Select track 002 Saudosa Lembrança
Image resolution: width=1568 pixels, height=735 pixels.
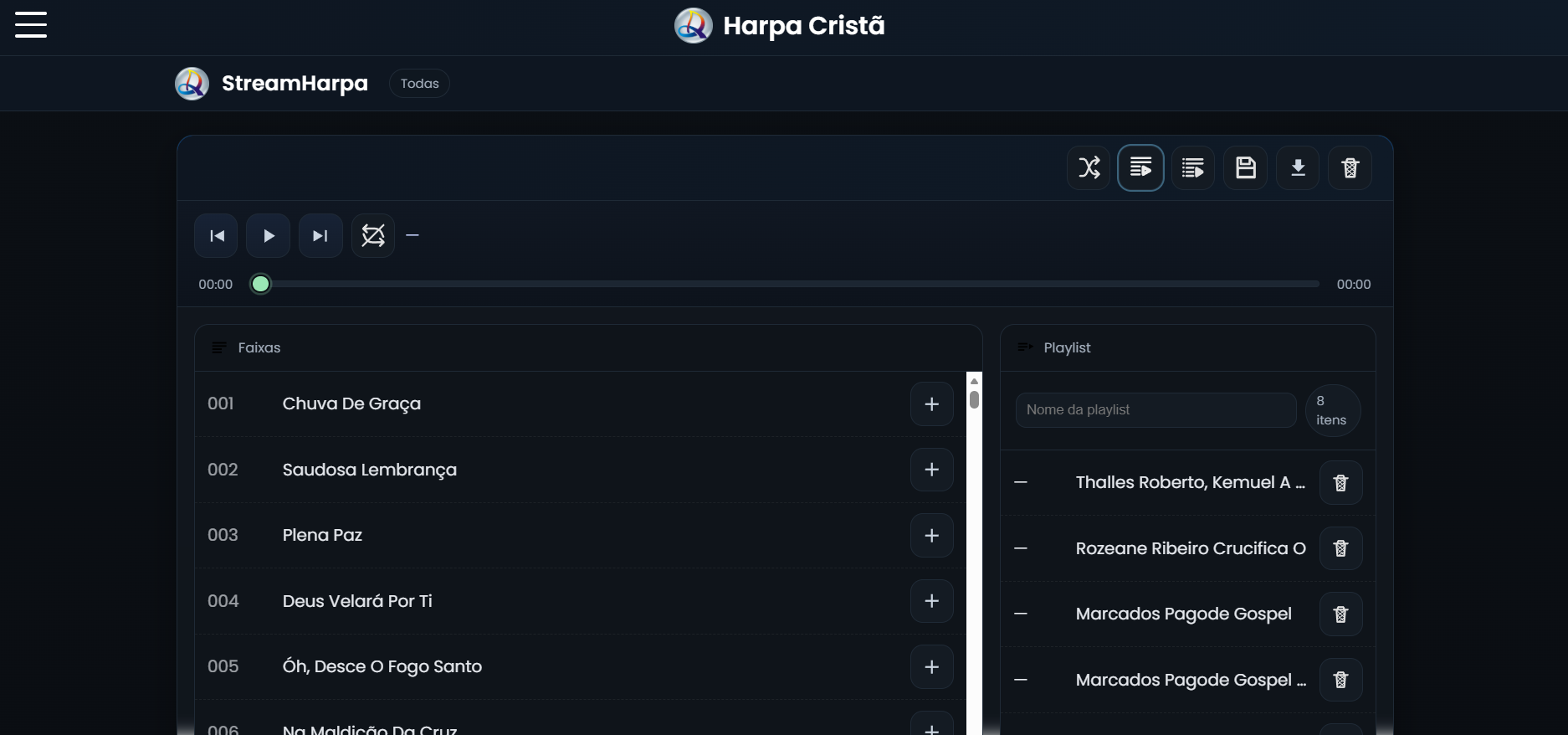coord(580,470)
